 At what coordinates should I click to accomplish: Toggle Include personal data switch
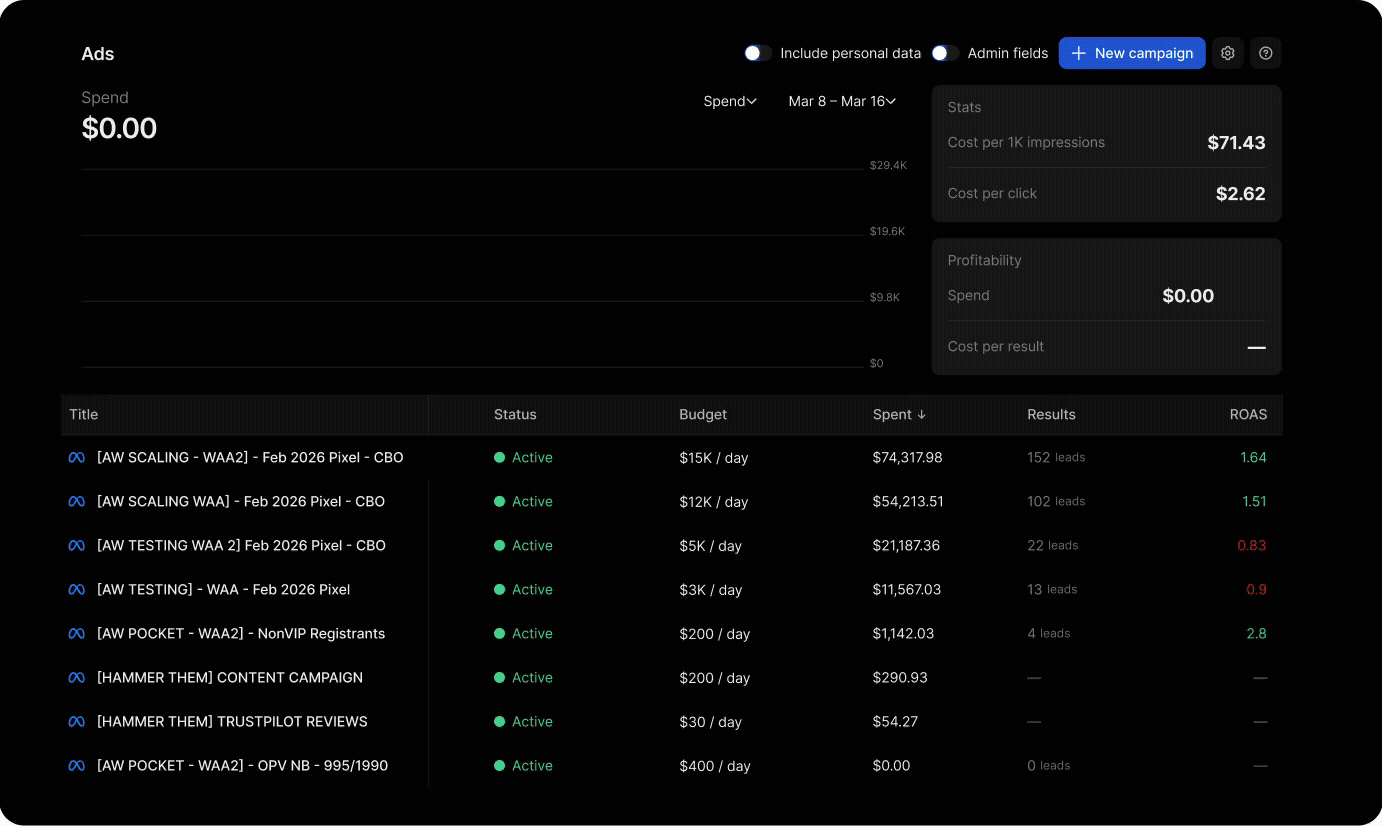757,53
